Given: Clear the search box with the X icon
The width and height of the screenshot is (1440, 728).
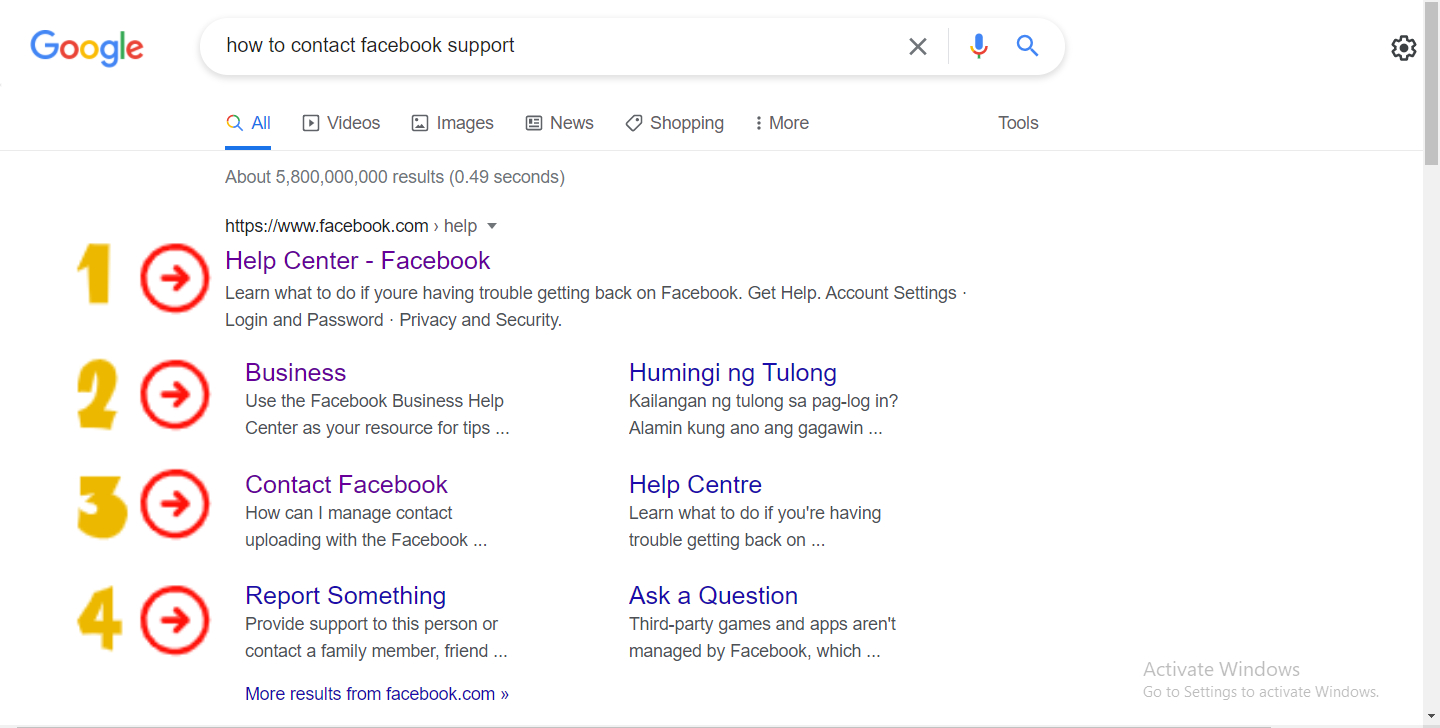Looking at the screenshot, I should [917, 46].
